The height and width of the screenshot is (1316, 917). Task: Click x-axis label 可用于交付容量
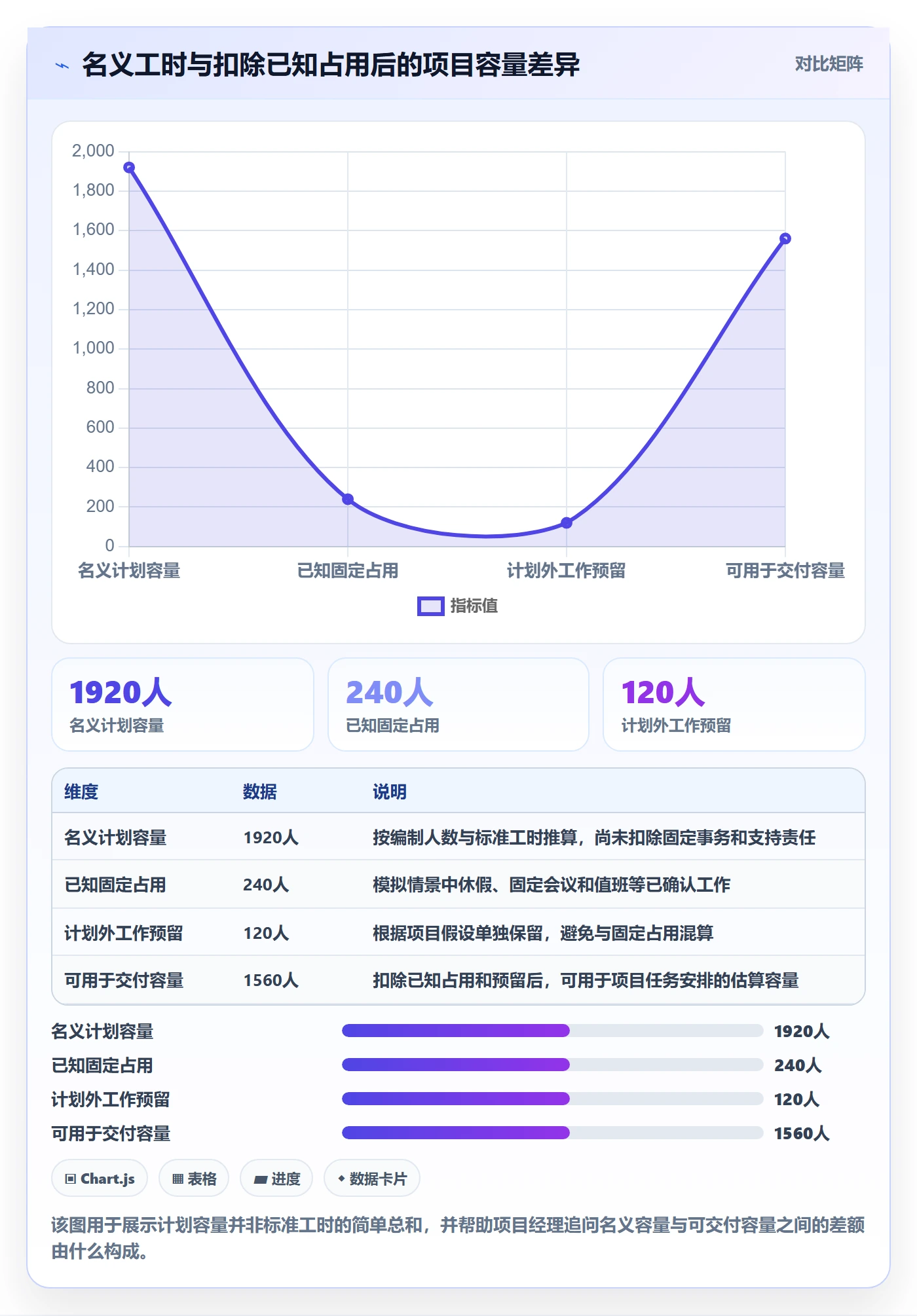(785, 571)
